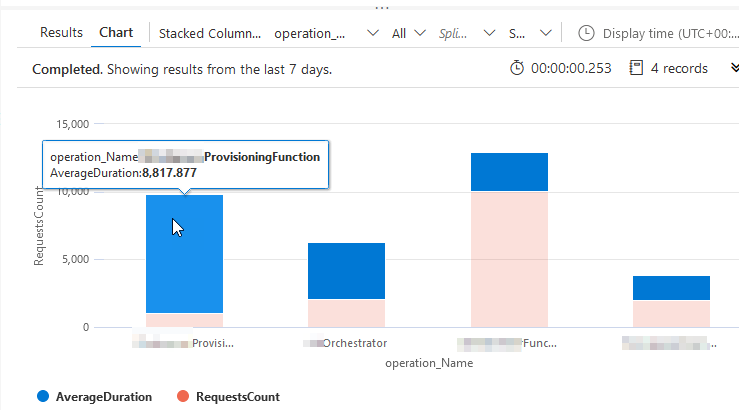The height and width of the screenshot is (410, 739).
Task: Switch to the Results tab
Action: tap(61, 32)
